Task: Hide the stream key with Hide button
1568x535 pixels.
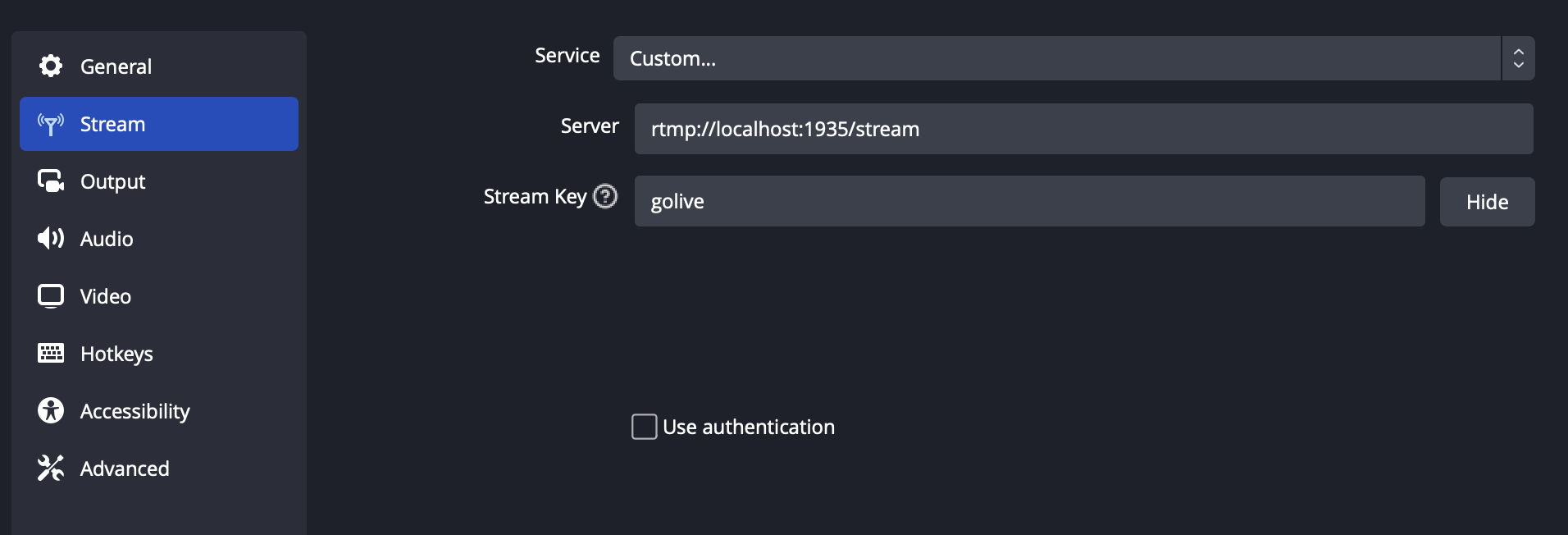Action: [1487, 202]
